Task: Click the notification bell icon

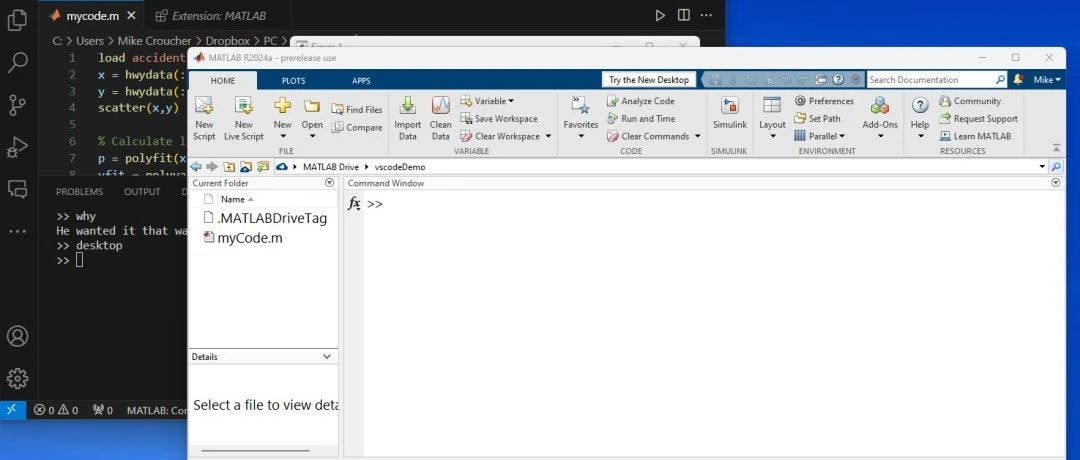Action: pyautogui.click(x=1018, y=79)
